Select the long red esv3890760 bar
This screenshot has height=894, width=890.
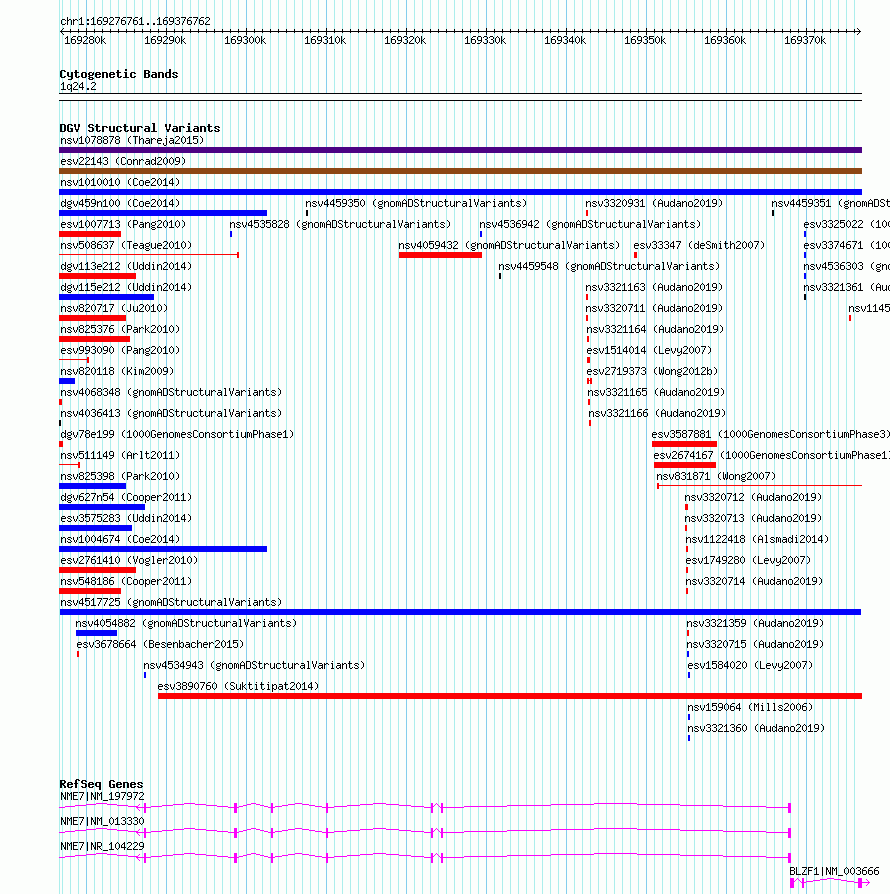pos(510,696)
